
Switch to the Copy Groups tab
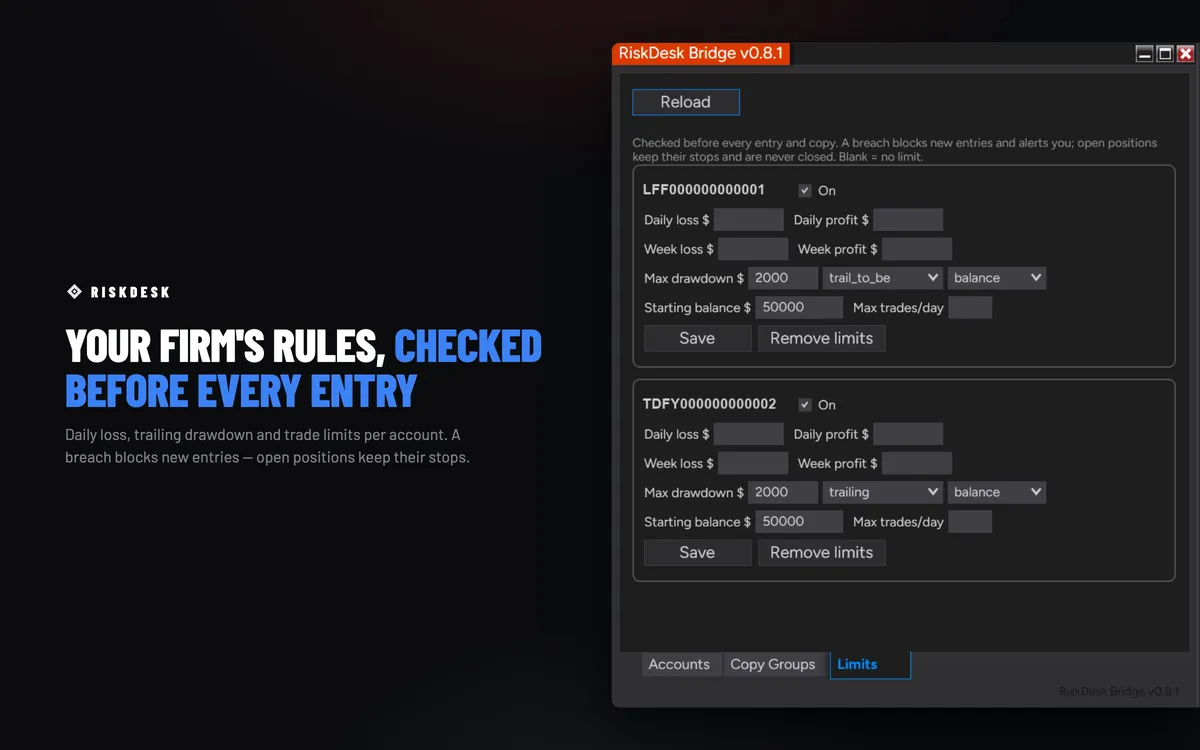coord(773,665)
